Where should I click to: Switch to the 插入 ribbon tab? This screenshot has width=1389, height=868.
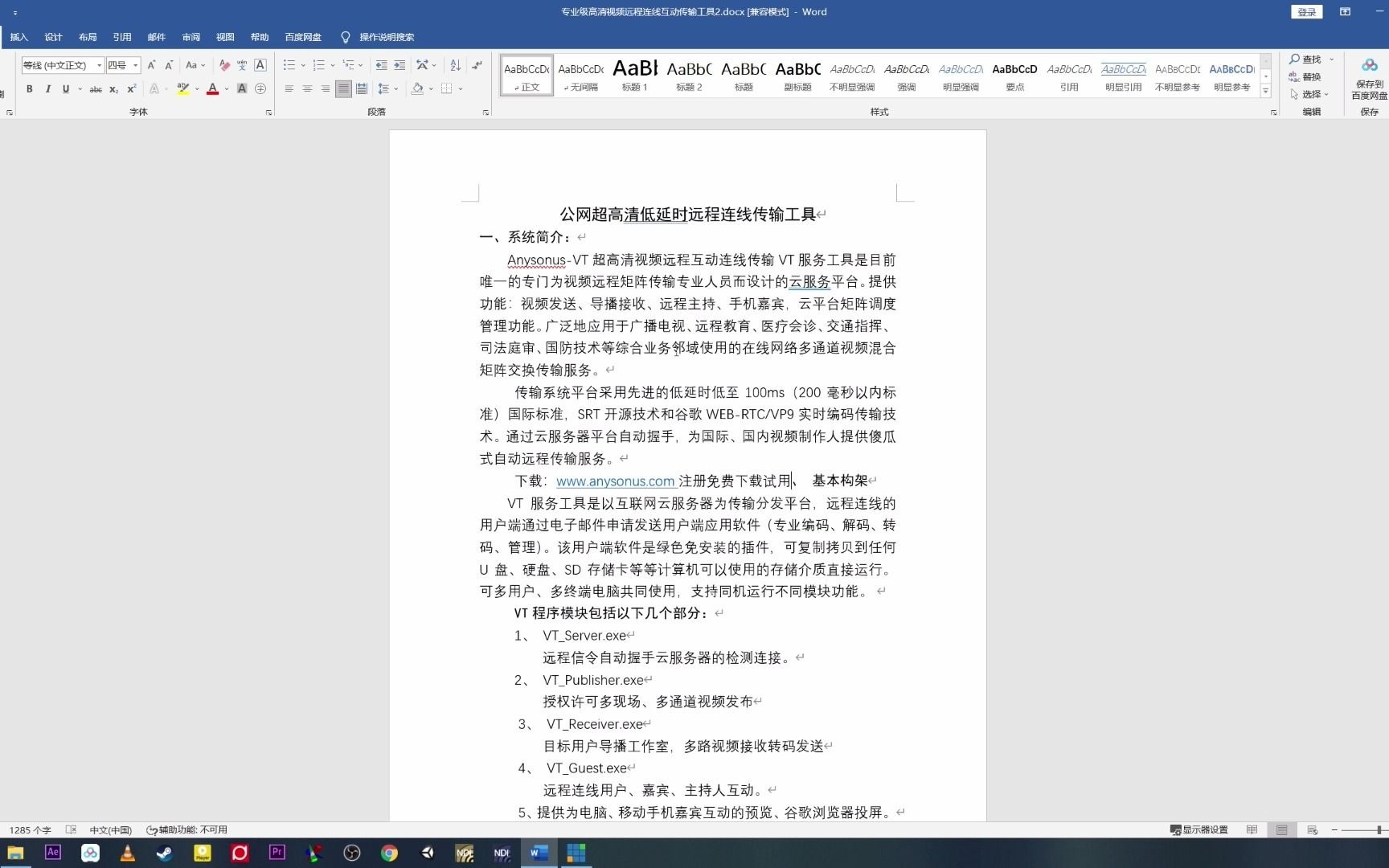point(18,37)
